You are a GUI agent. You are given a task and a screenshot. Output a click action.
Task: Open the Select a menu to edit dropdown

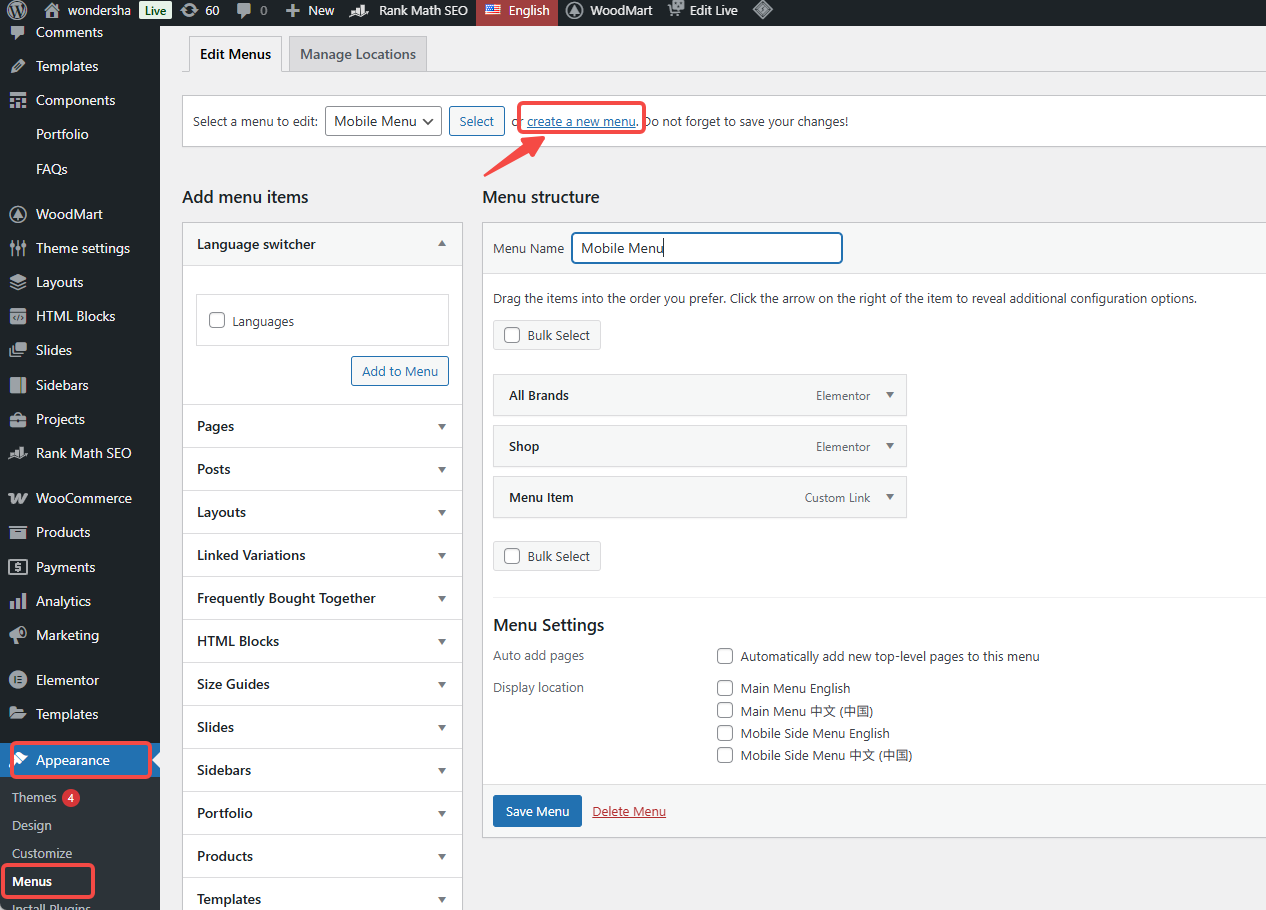383,120
